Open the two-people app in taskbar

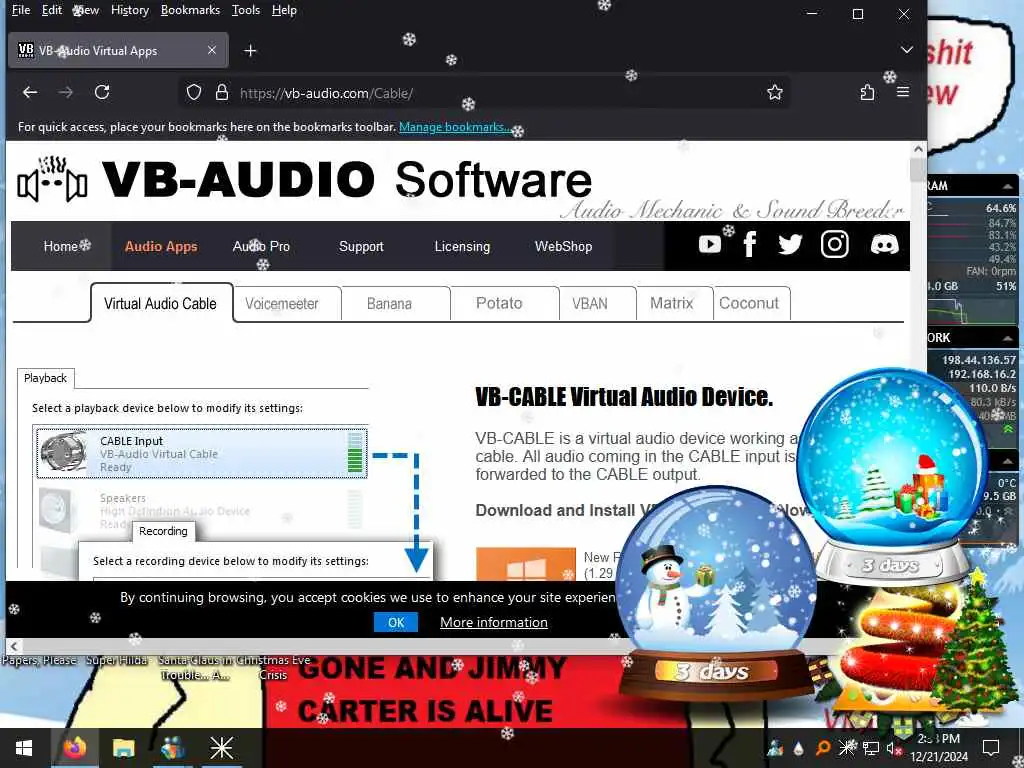[x=172, y=748]
